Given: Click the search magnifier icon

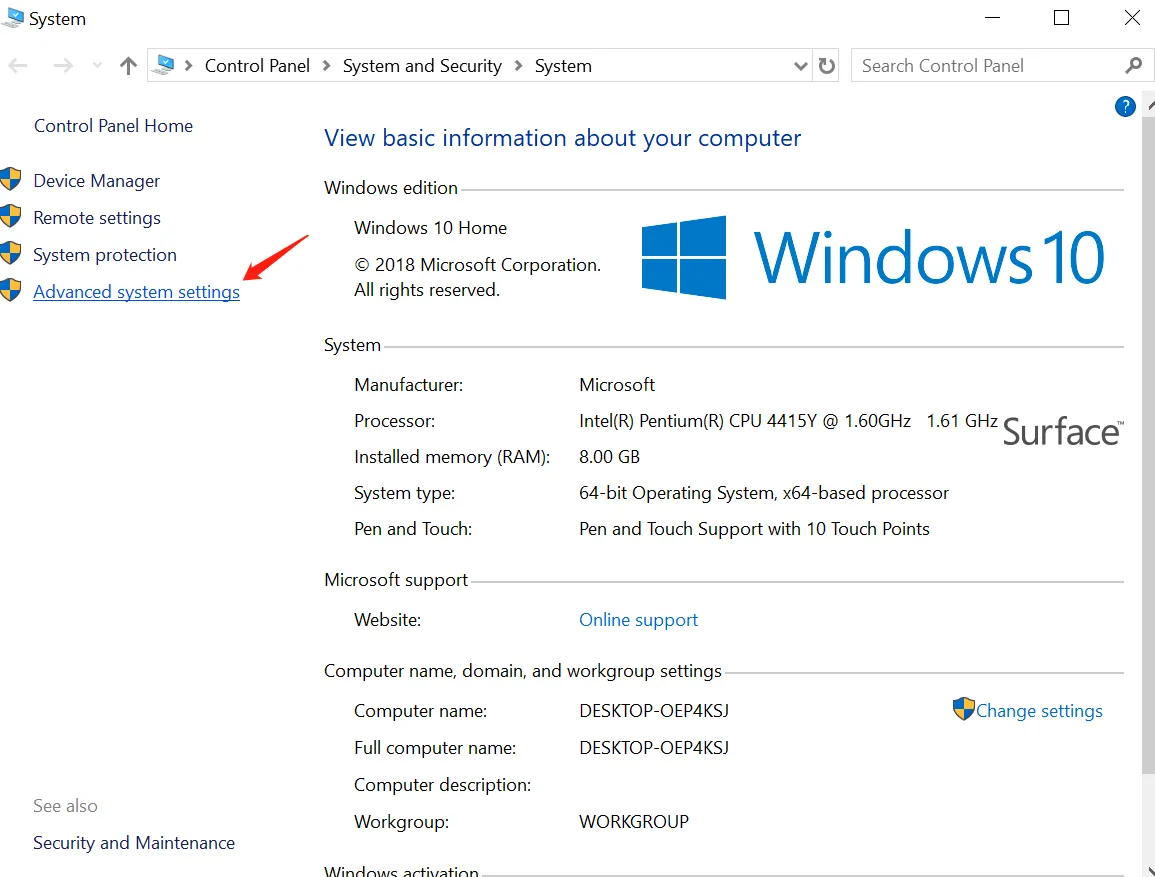Looking at the screenshot, I should [x=1133, y=66].
